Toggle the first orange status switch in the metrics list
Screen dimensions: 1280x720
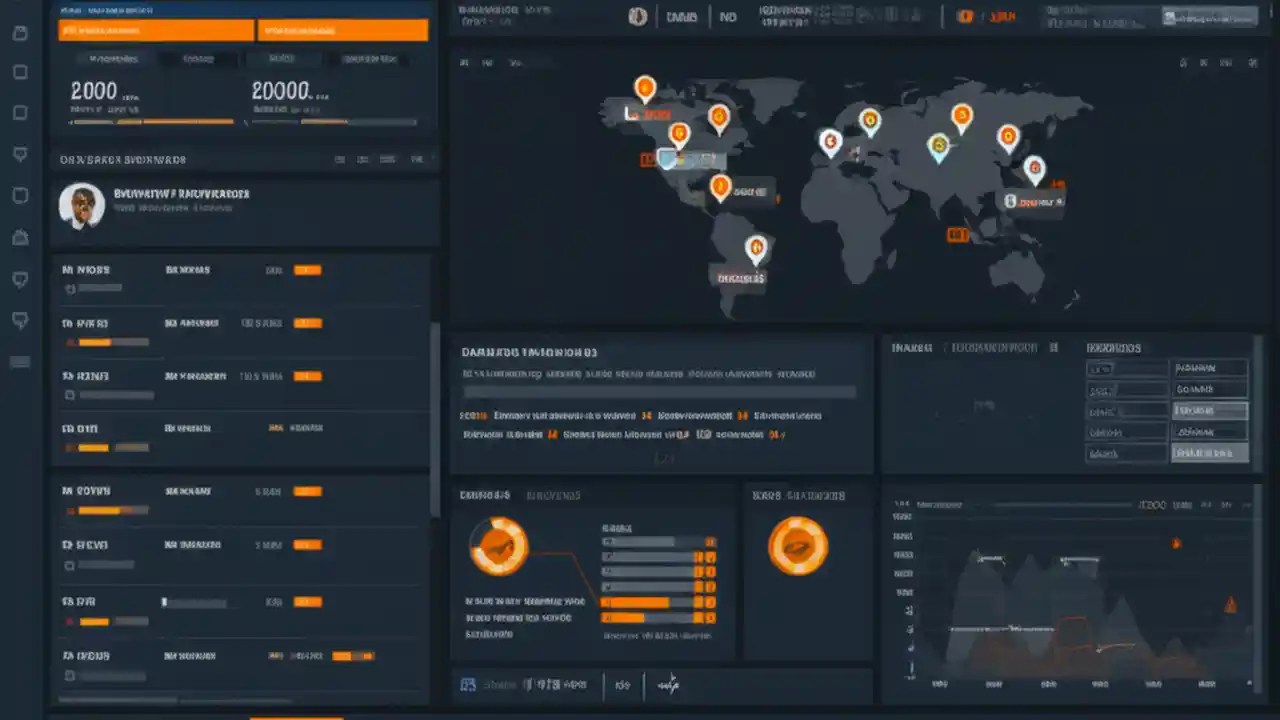[308, 269]
